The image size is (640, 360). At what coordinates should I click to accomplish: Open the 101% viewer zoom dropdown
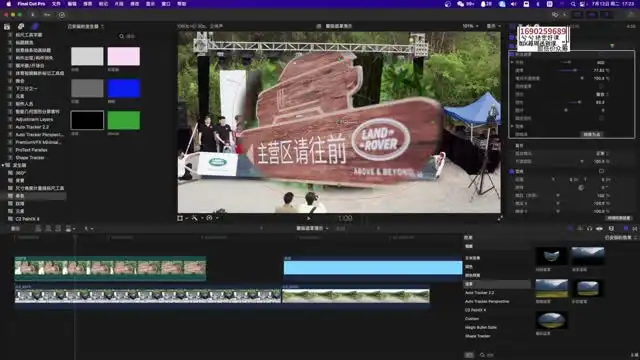point(470,26)
